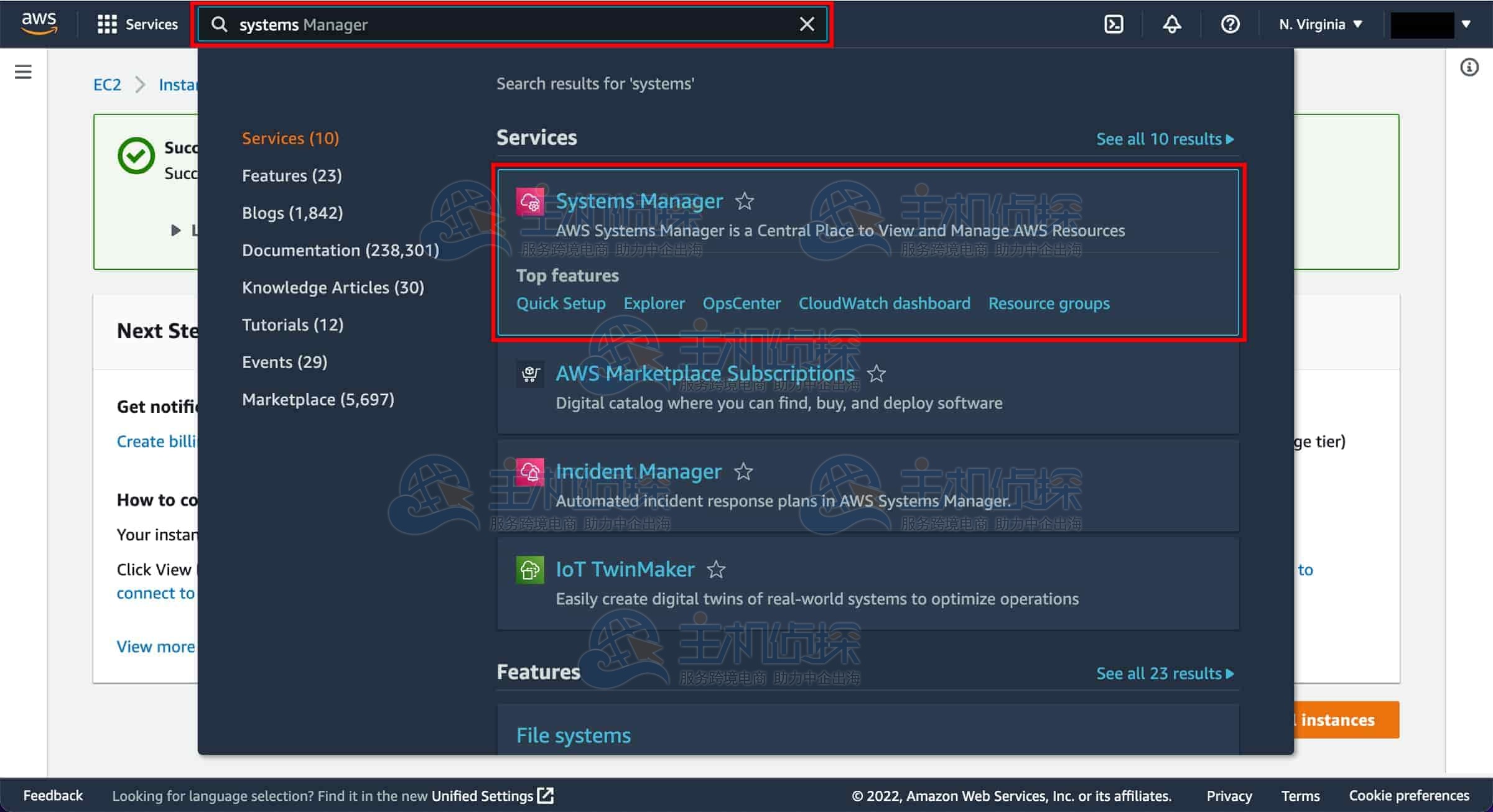Open the account menu dropdown arrow
The height and width of the screenshot is (812, 1493).
click(1466, 24)
